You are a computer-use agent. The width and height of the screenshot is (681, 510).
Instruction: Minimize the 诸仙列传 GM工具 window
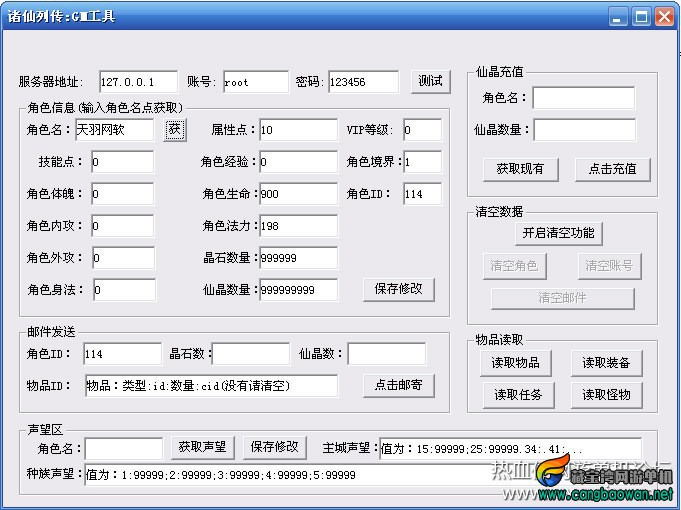(617, 17)
